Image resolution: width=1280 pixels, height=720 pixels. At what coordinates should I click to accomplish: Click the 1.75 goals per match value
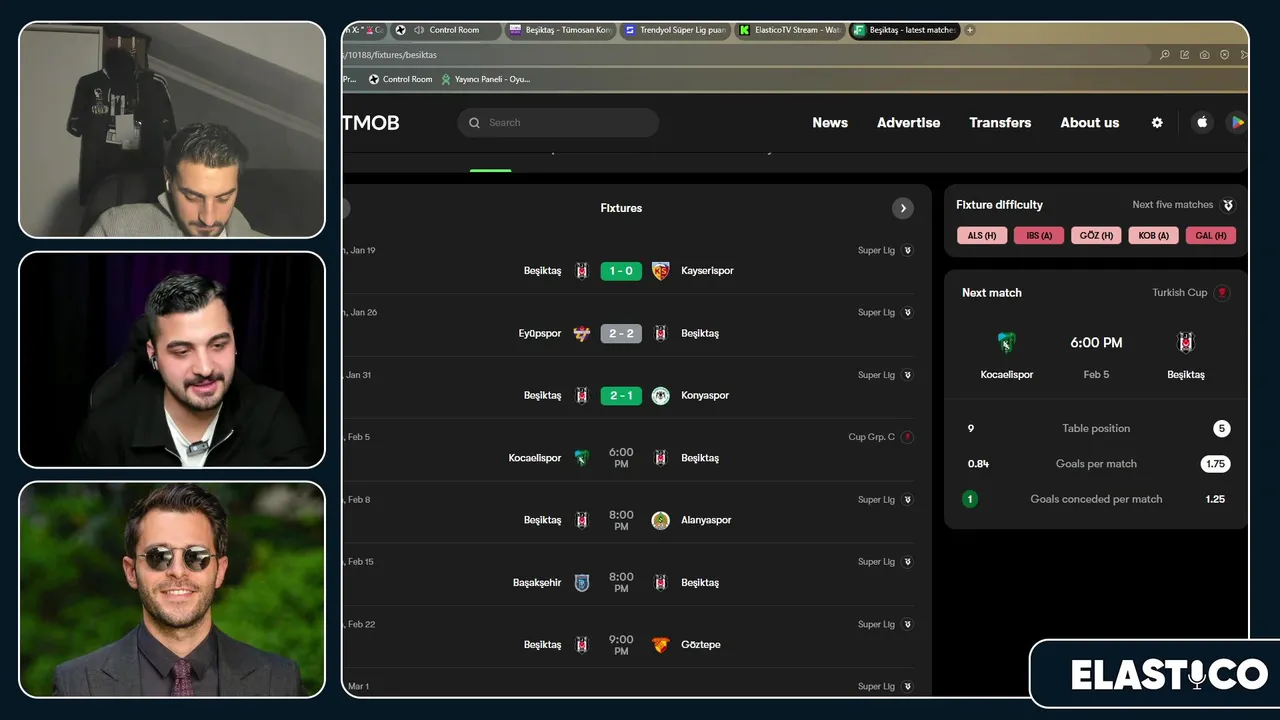(x=1215, y=464)
